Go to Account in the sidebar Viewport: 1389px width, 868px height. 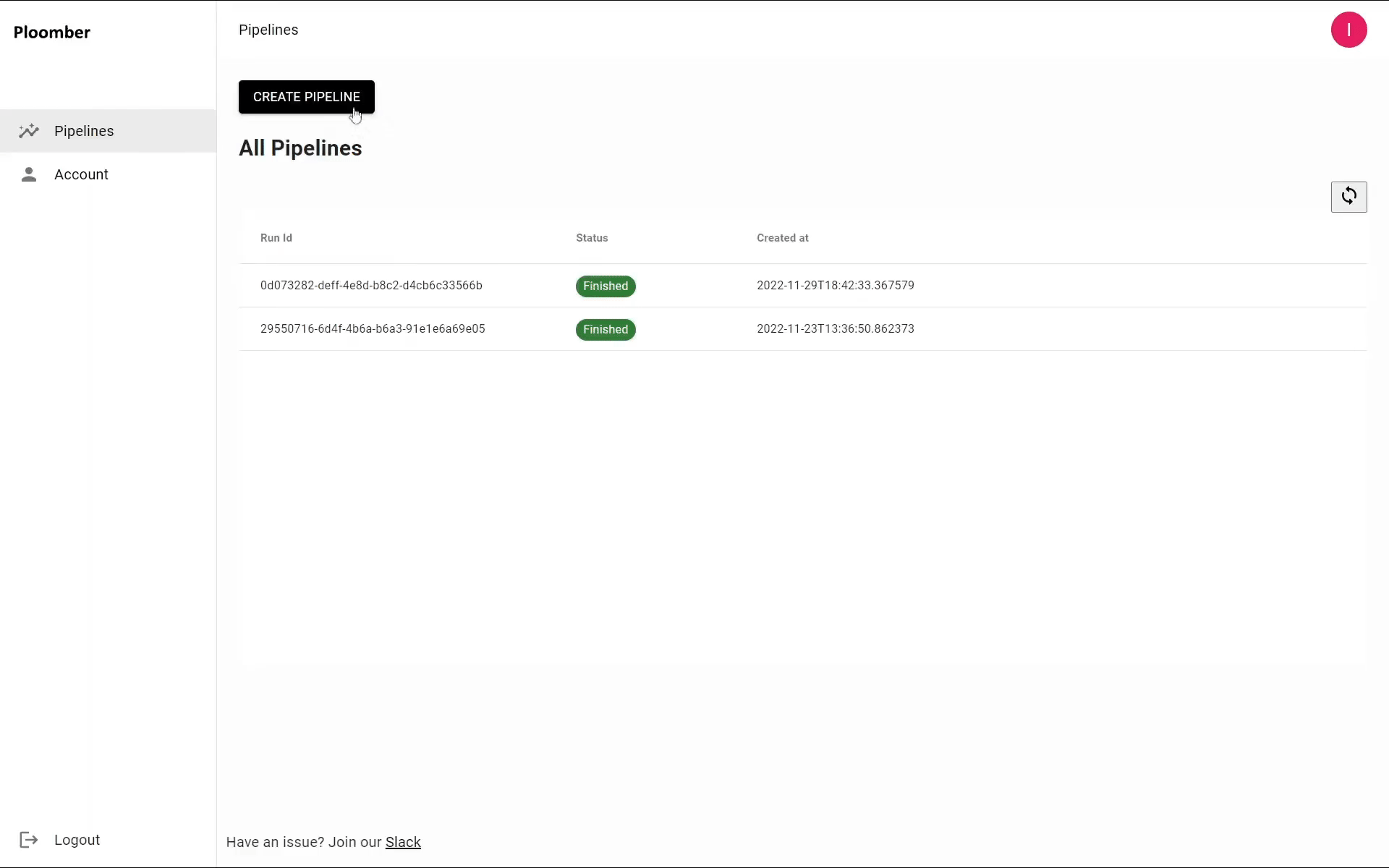click(81, 174)
